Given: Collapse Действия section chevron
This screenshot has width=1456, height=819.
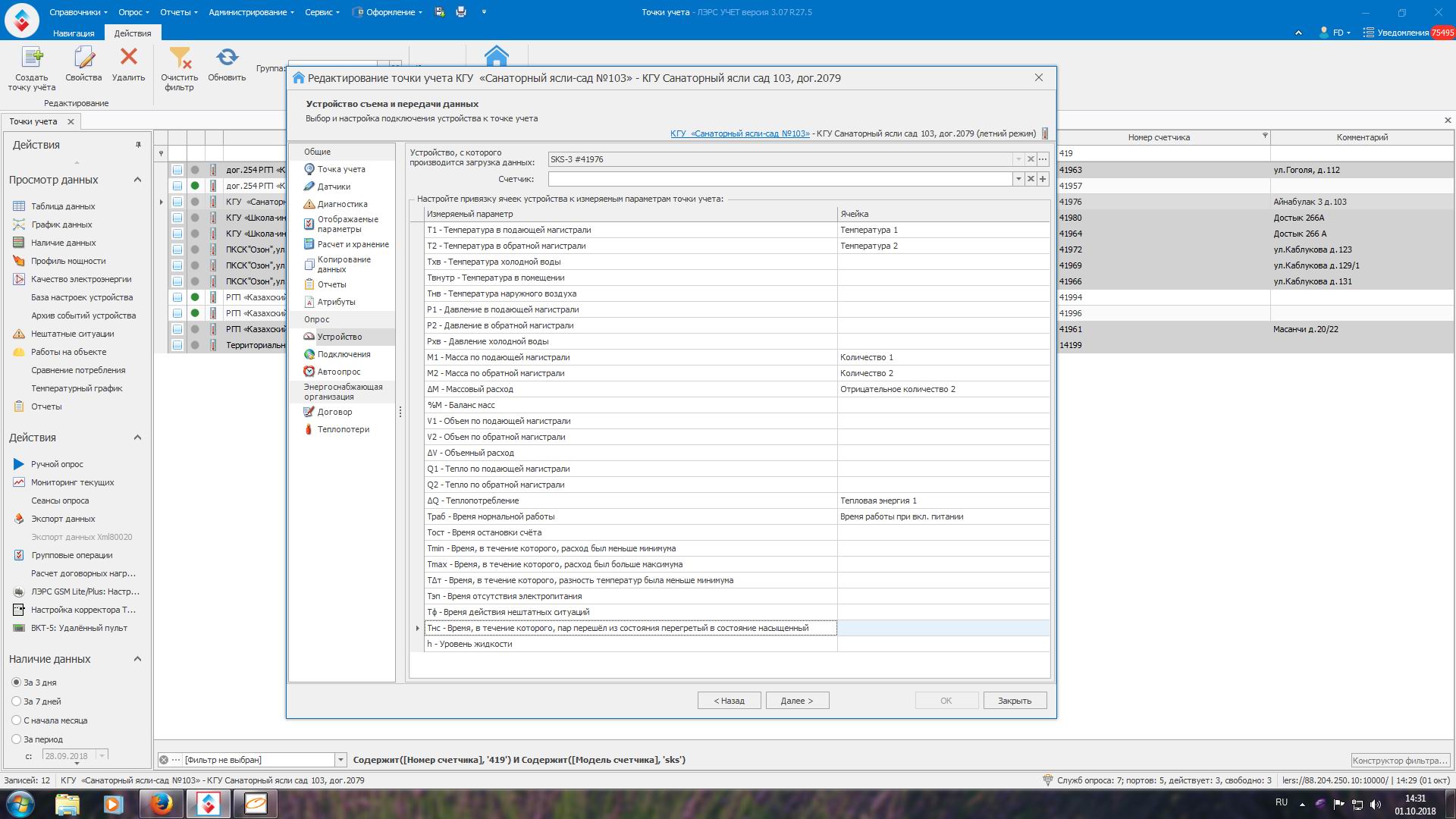Looking at the screenshot, I should [x=137, y=438].
